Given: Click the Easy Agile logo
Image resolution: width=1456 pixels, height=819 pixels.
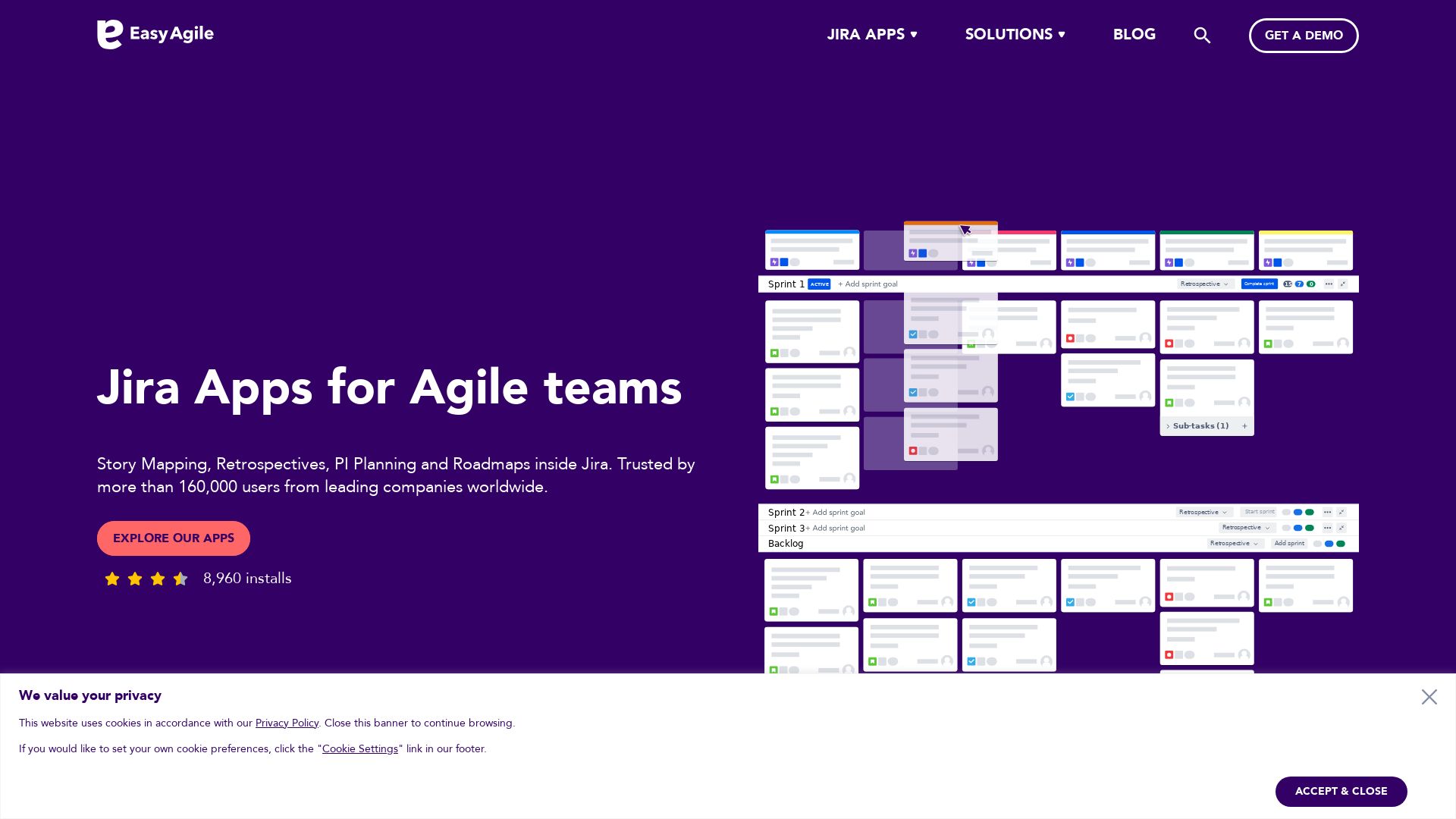Looking at the screenshot, I should pyautogui.click(x=155, y=34).
